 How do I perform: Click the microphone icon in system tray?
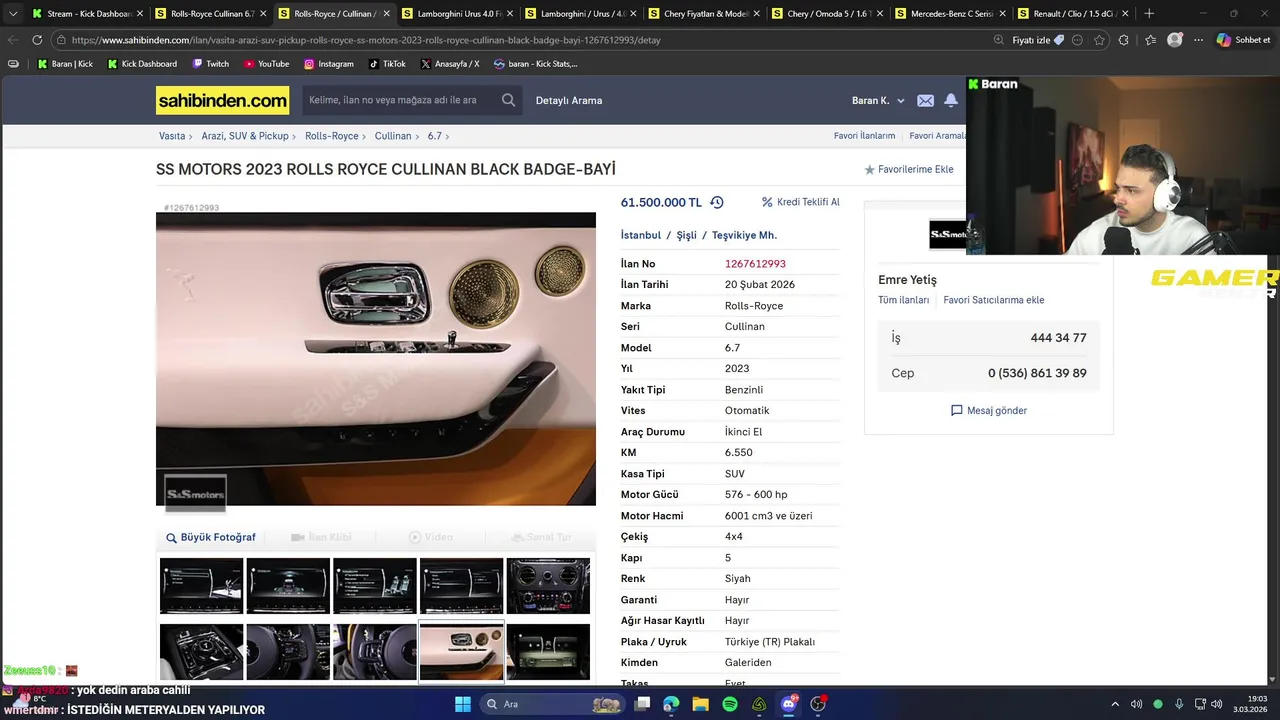pos(1180,704)
